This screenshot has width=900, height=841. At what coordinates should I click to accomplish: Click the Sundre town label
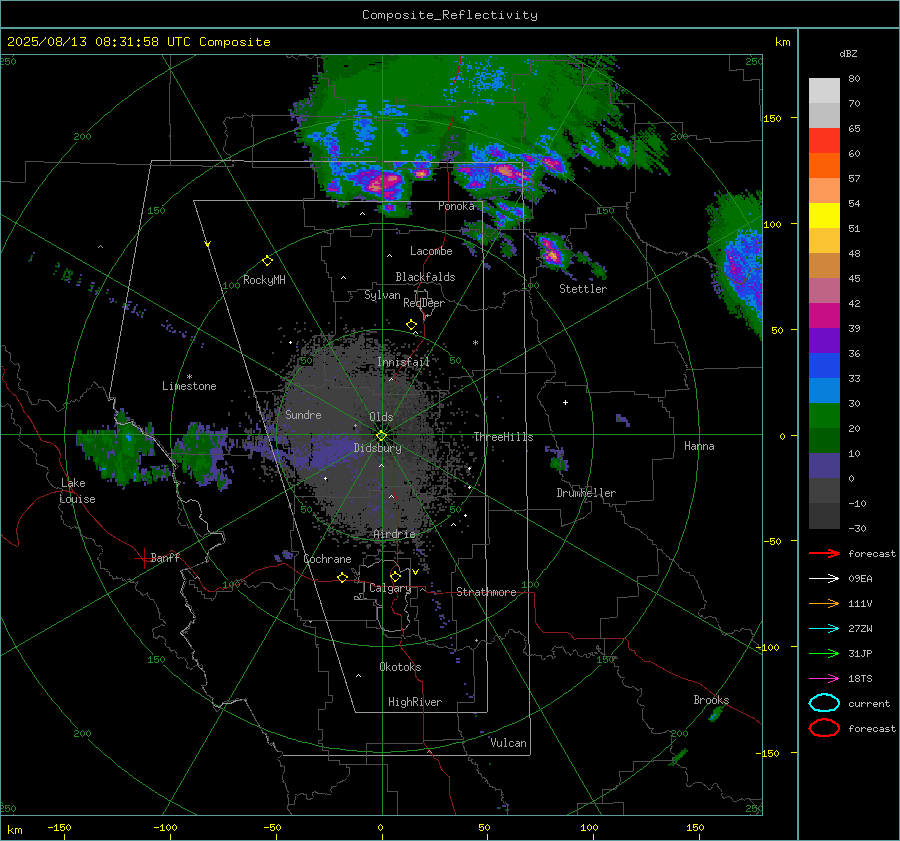click(x=303, y=414)
